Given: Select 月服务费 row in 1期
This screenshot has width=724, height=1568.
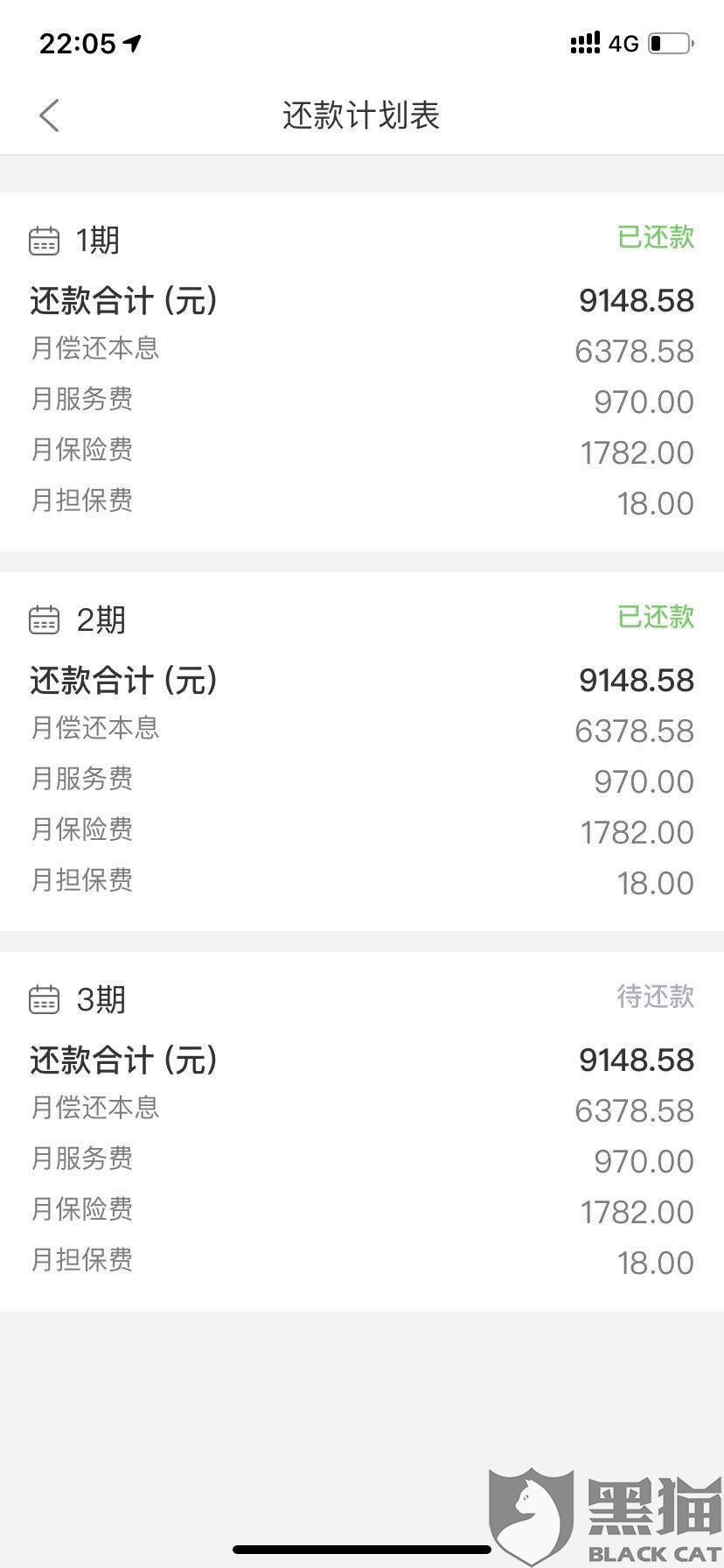Looking at the screenshot, I should [362, 401].
